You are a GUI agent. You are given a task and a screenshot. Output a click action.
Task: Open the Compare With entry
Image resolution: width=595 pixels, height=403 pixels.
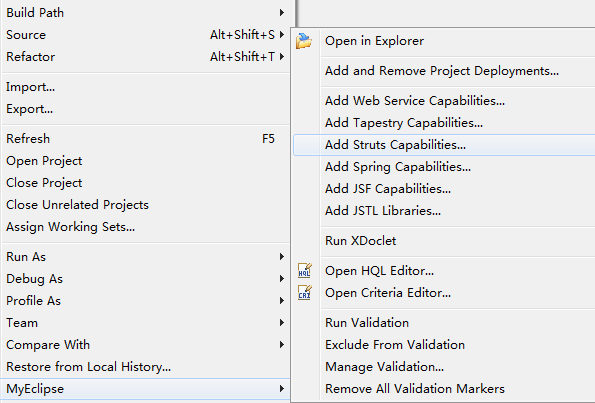pyautogui.click(x=146, y=345)
